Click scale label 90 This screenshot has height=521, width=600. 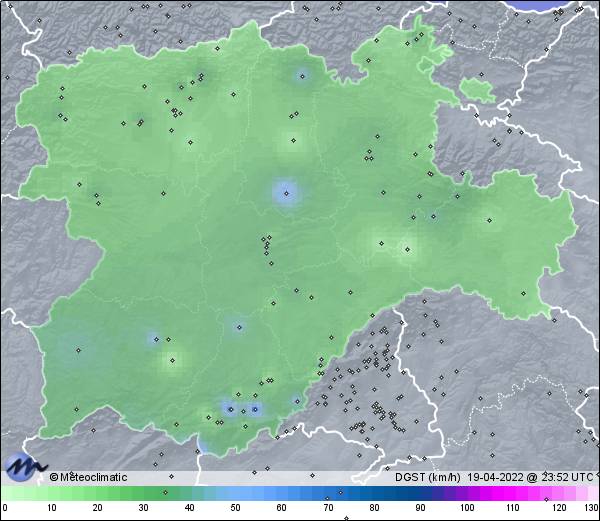(x=420, y=508)
